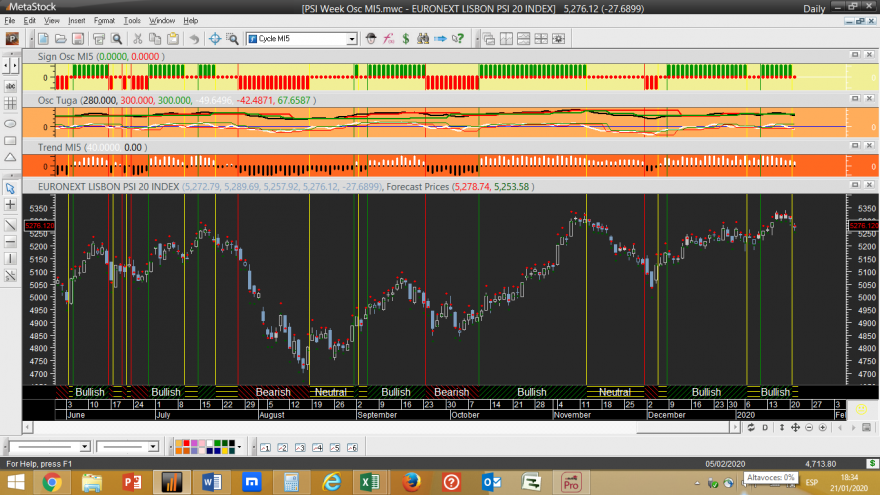Click the zoom in plus icon
880x495 pixels.
[x=823, y=428]
